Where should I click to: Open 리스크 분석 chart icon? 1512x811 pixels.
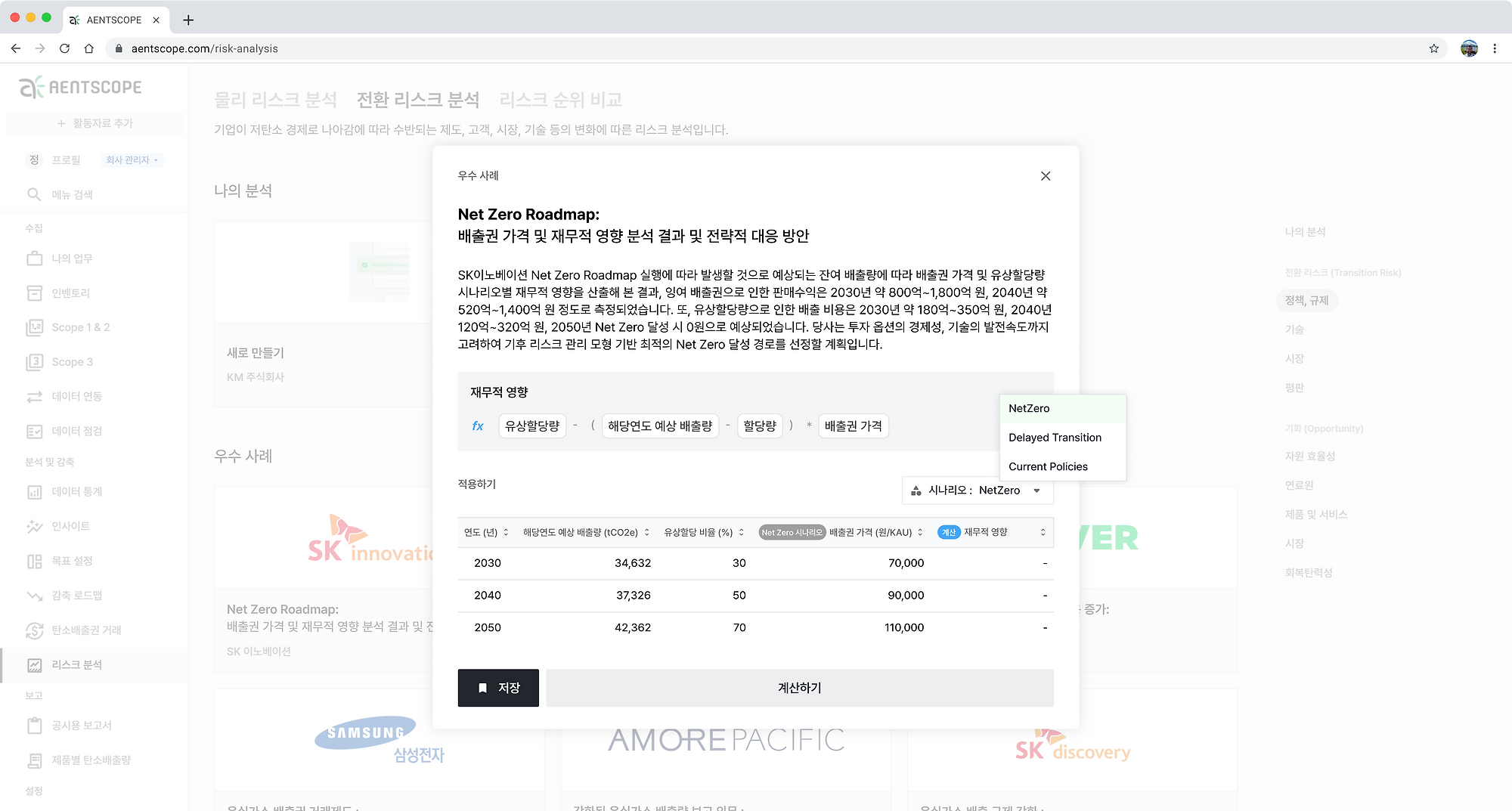(x=35, y=665)
